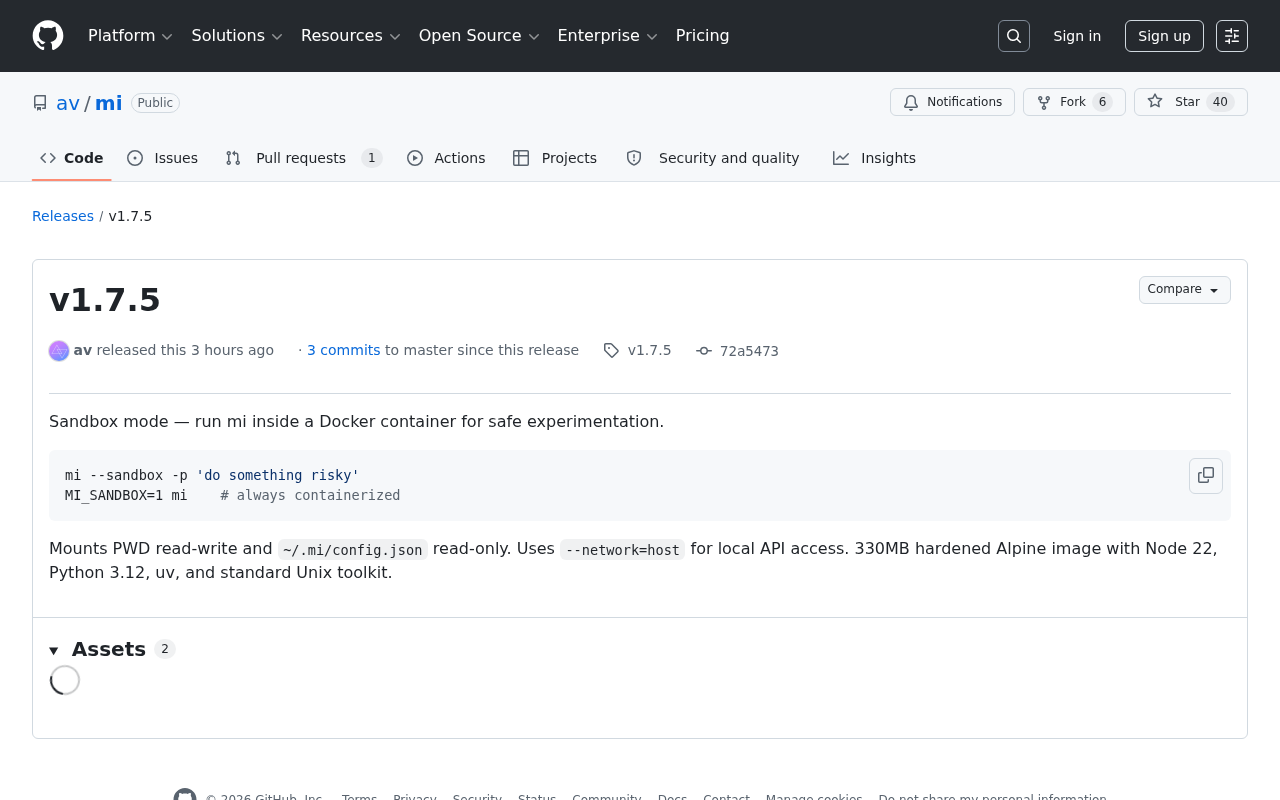Click the Sign up button
The width and height of the screenshot is (1280, 800).
pos(1164,36)
